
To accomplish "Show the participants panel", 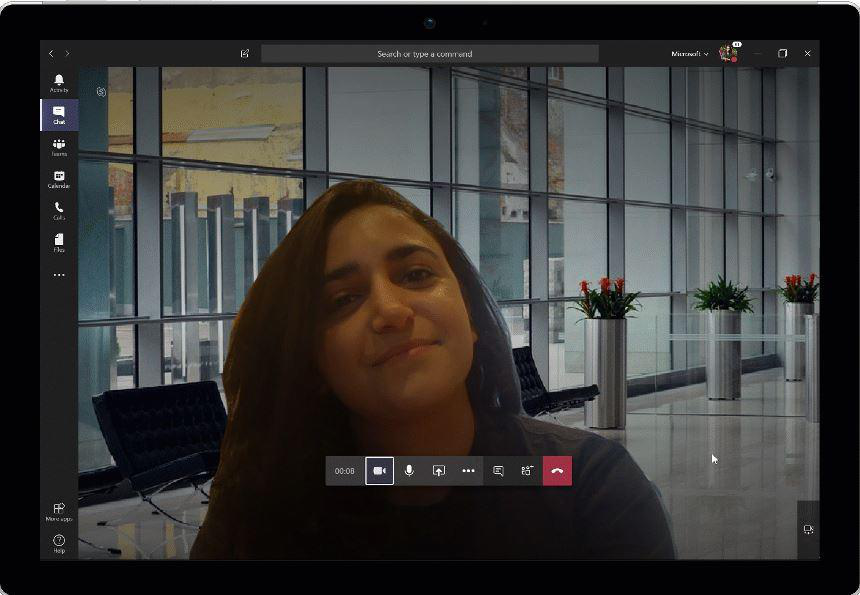I will (527, 471).
